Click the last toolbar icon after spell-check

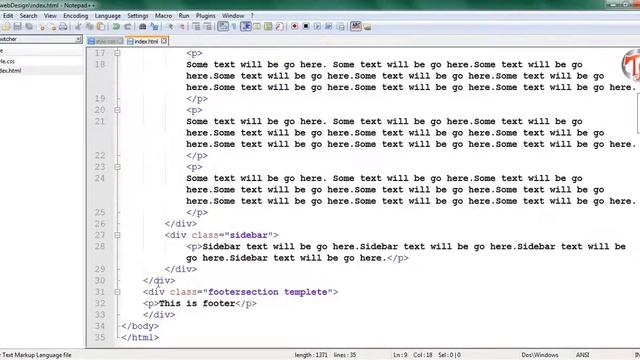(367, 27)
